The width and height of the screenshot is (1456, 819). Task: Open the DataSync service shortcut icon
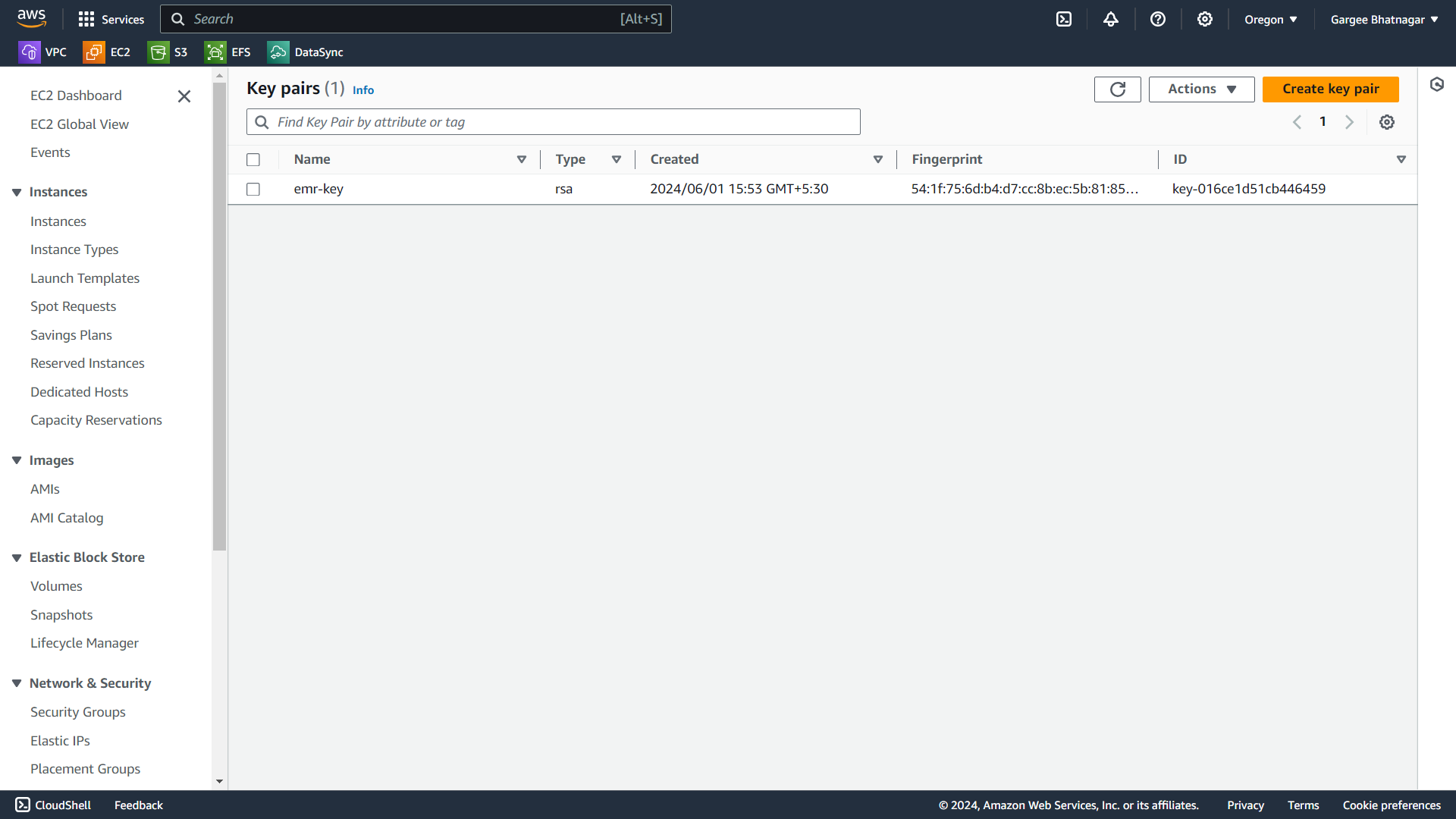point(278,52)
